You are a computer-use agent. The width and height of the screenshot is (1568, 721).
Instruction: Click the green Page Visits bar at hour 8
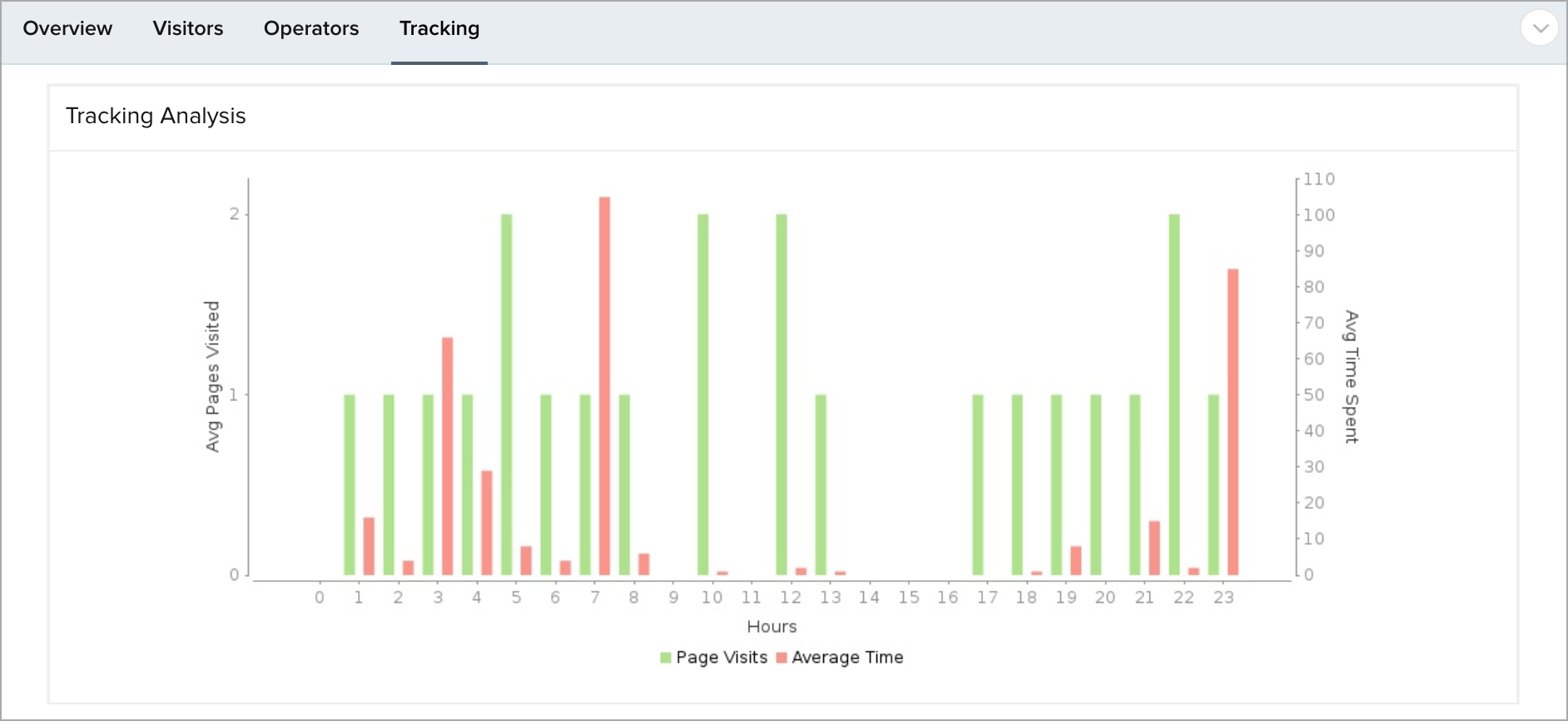[624, 485]
